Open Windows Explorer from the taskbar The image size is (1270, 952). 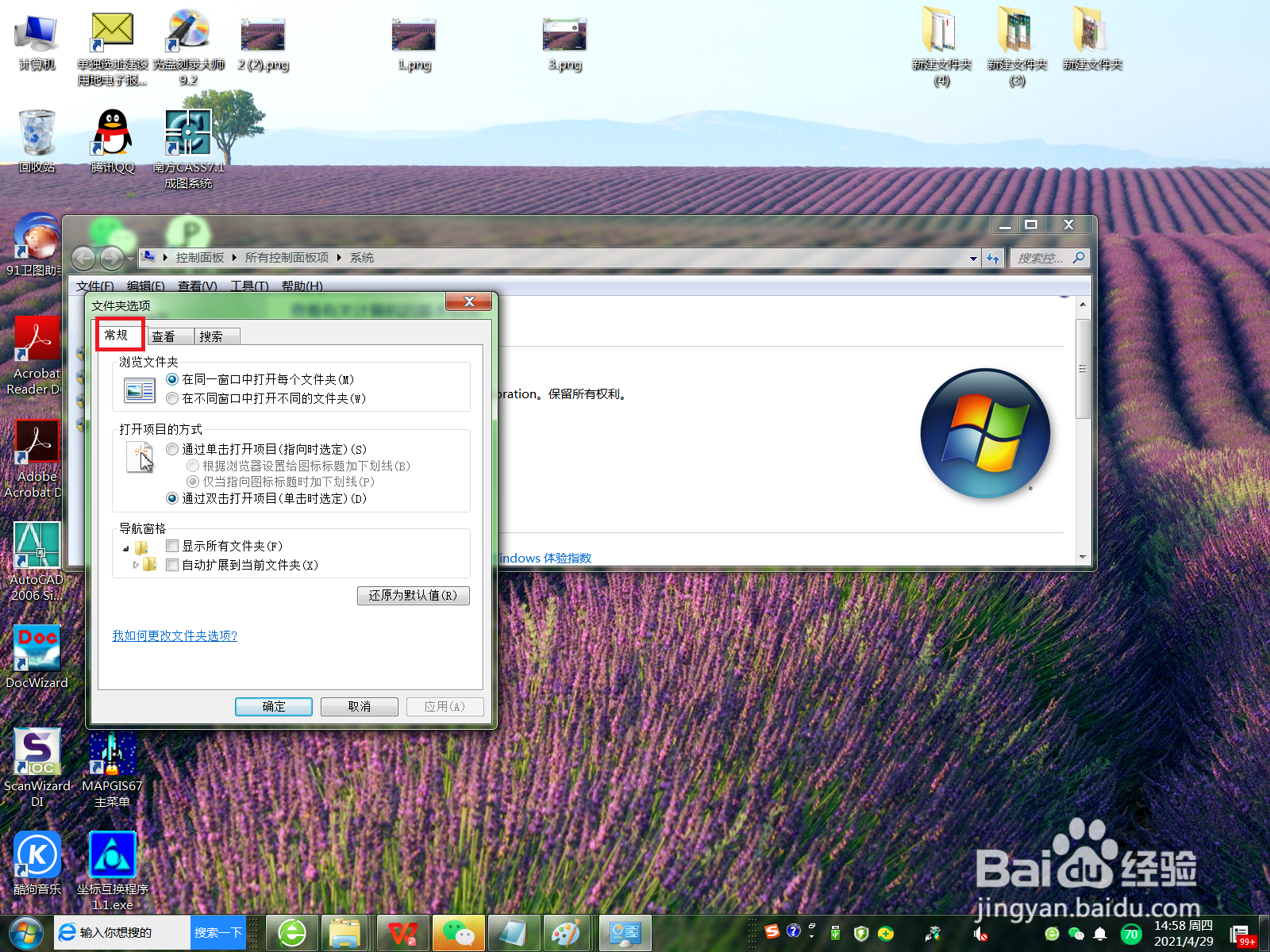point(345,933)
